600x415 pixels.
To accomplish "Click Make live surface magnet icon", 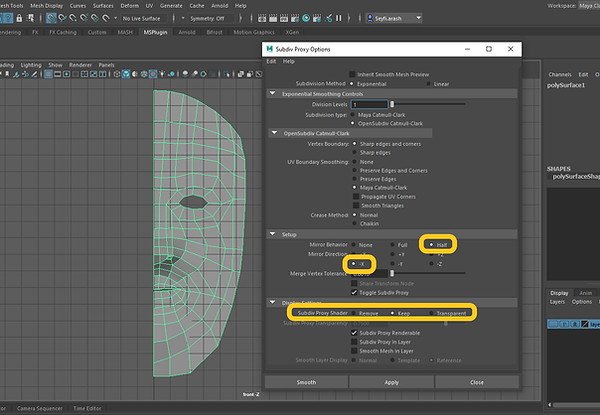I will (x=106, y=18).
